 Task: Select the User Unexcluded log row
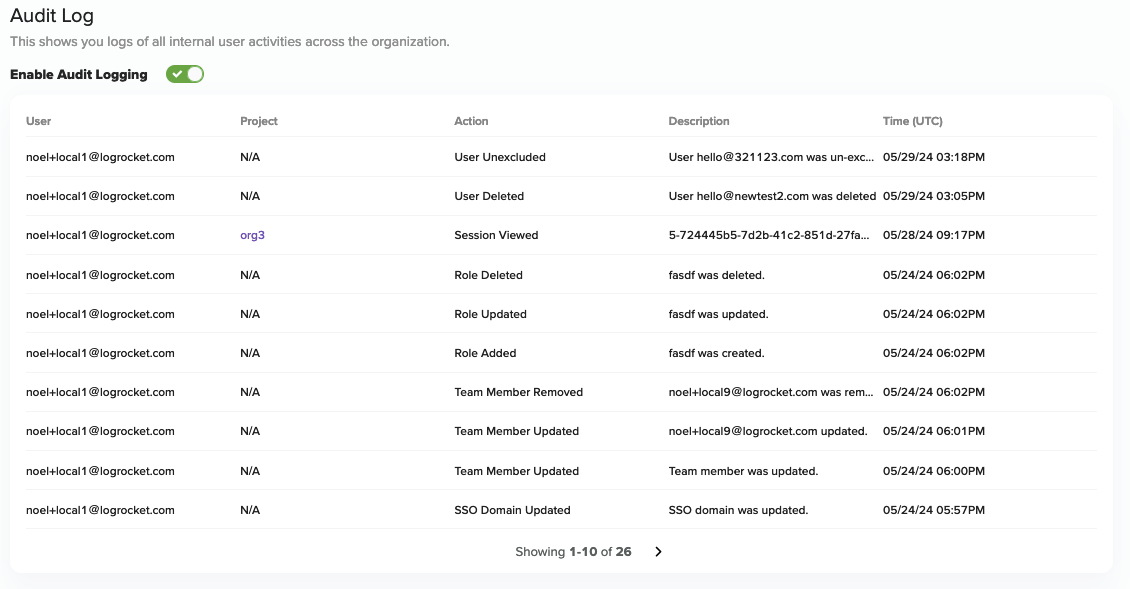point(561,157)
